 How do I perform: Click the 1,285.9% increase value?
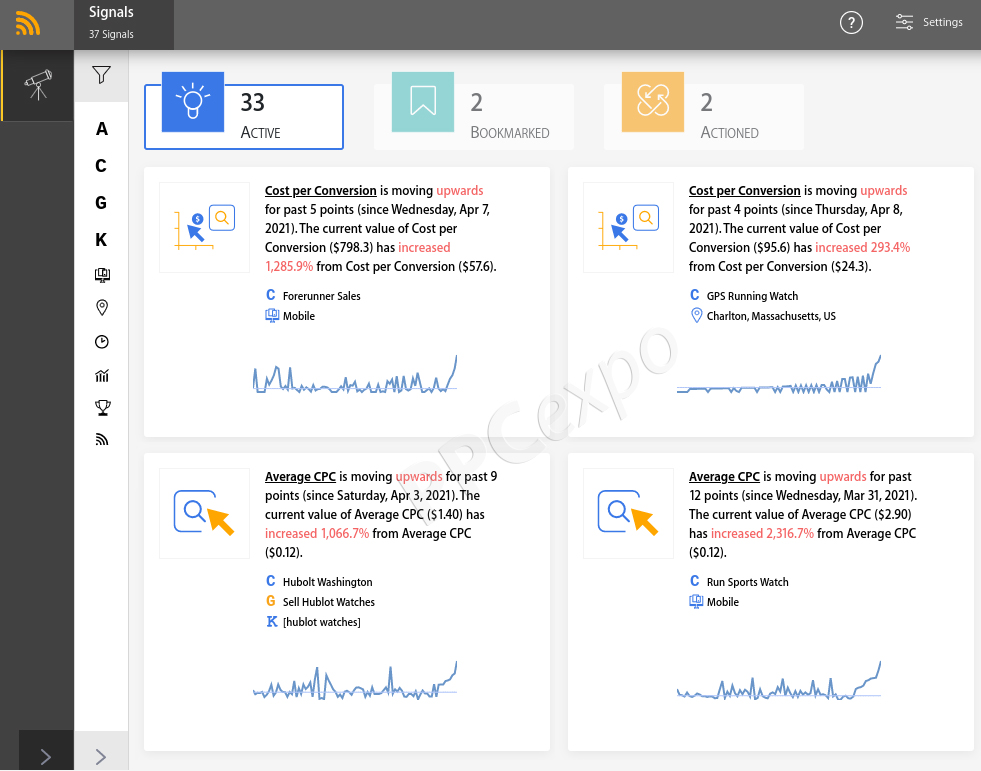click(x=289, y=267)
